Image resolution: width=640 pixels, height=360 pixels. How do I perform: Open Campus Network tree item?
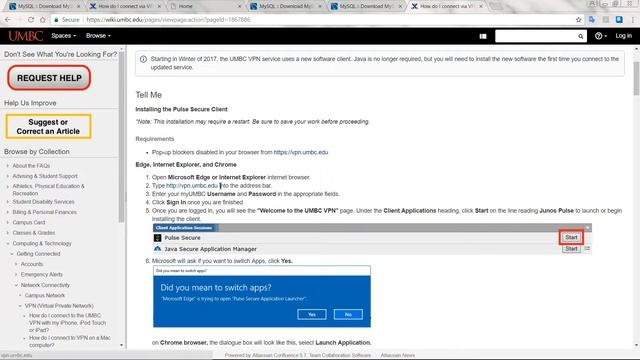(45, 295)
